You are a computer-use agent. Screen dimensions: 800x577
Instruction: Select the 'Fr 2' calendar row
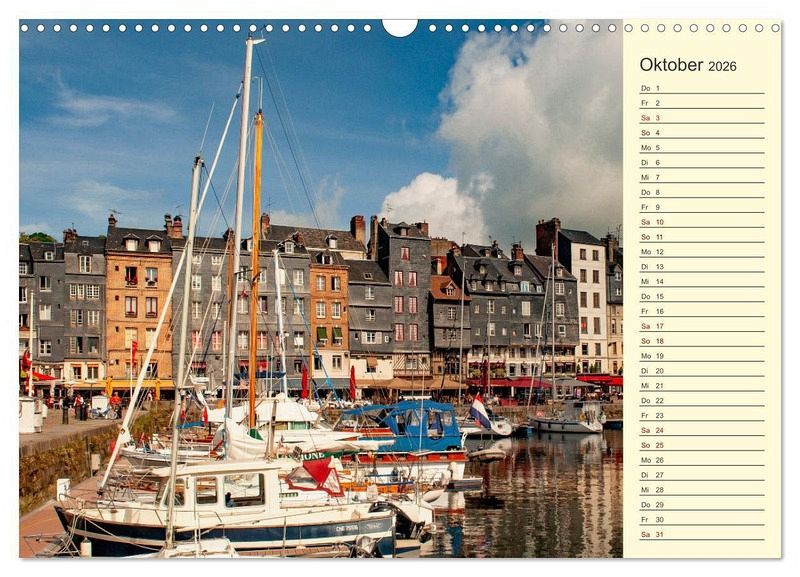click(702, 103)
